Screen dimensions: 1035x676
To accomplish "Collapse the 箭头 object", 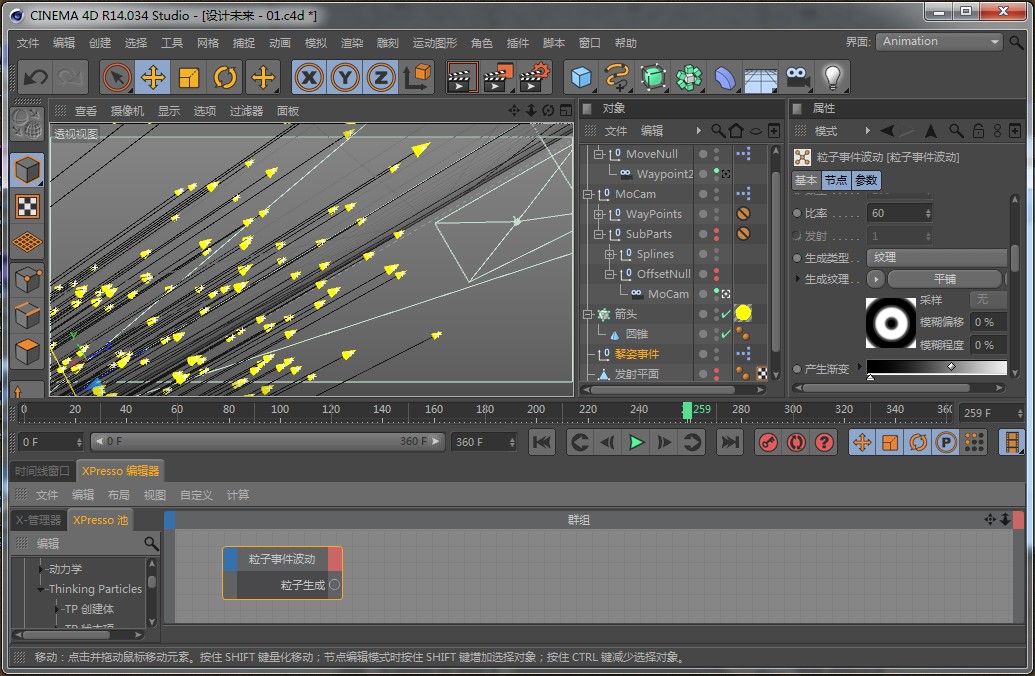I will (x=587, y=314).
